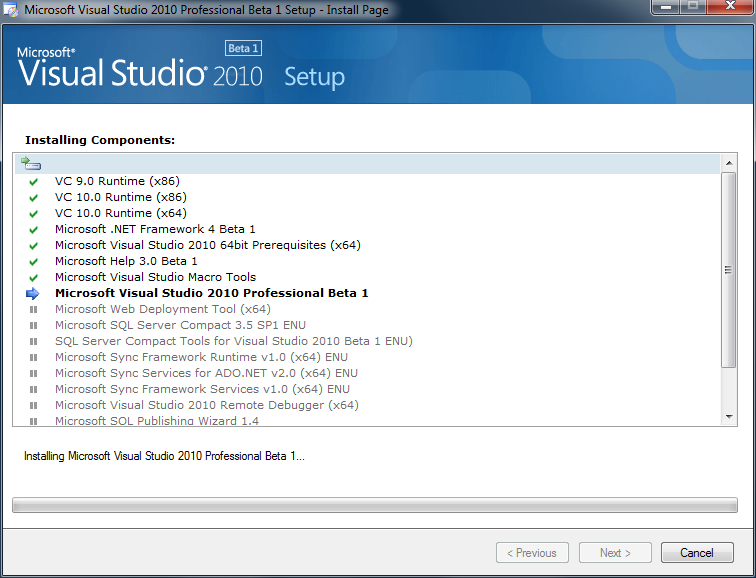The width and height of the screenshot is (756, 578).
Task: Select Microsoft .NET Framework 4 Beta 1
Action: (x=155, y=229)
